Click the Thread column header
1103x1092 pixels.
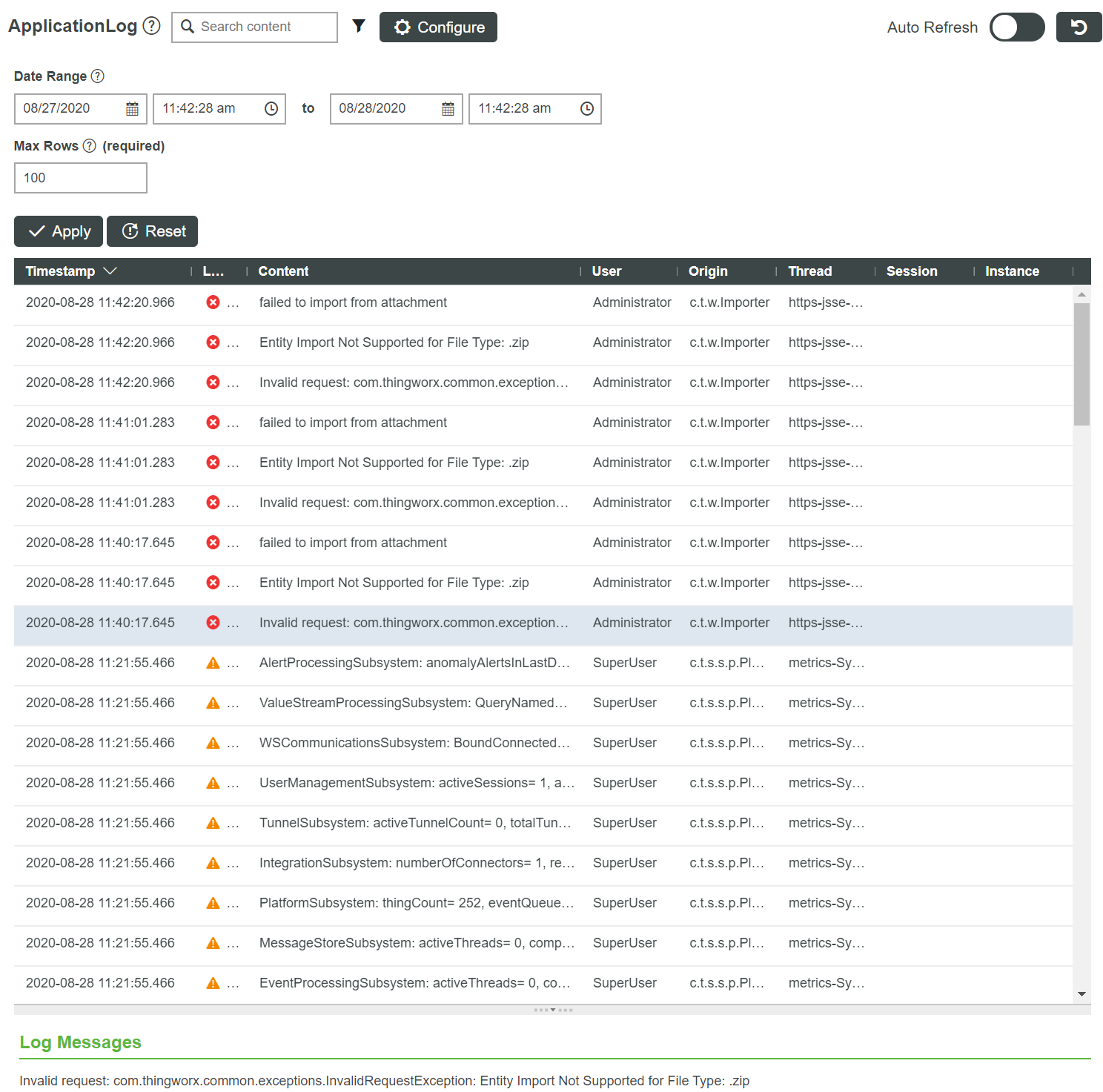(x=809, y=271)
